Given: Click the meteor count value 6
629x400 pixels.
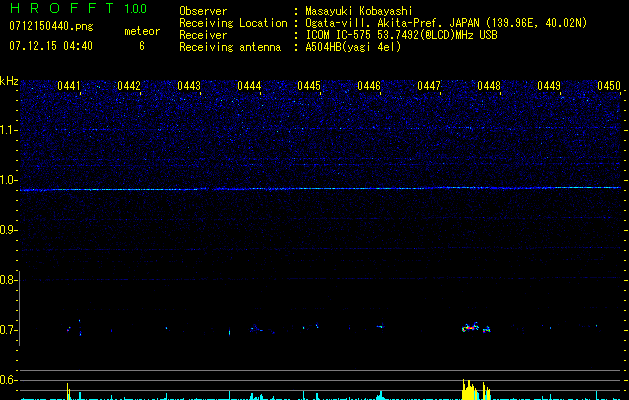Looking at the screenshot, I should (x=141, y=46).
